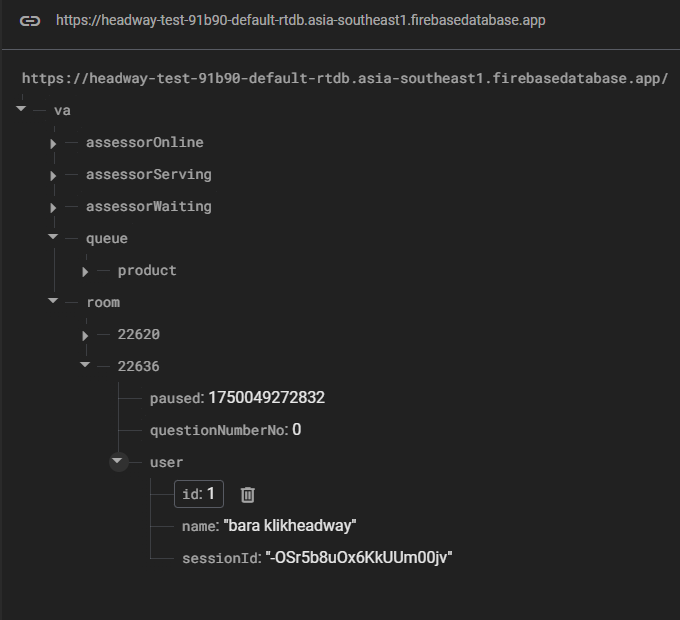The width and height of the screenshot is (680, 620).
Task: Expand the assessorServing node
Action: point(53,175)
